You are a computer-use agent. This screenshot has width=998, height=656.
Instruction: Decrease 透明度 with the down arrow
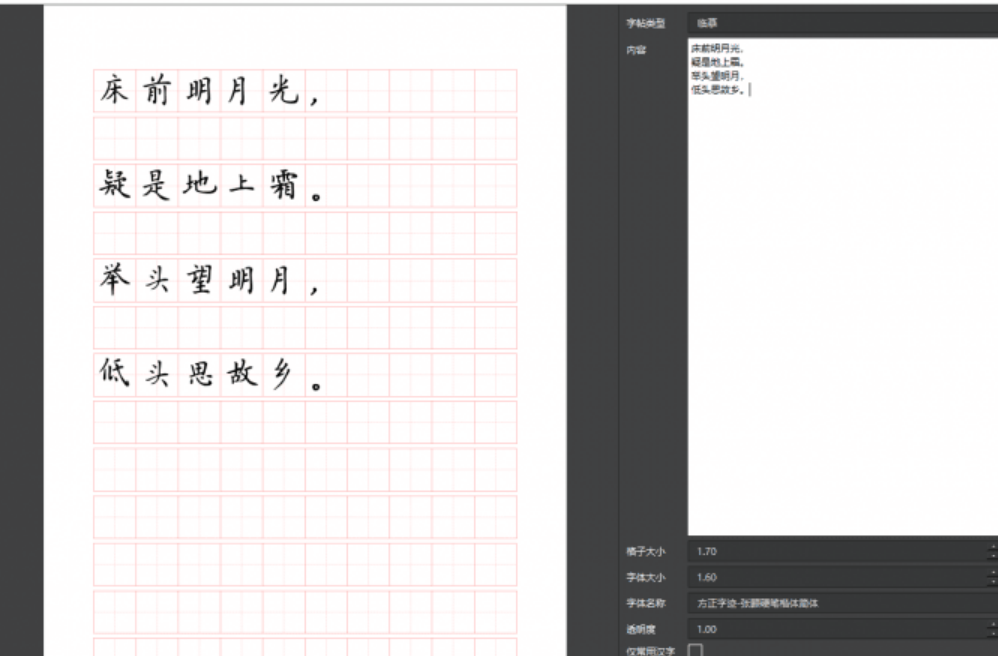pos(993,634)
